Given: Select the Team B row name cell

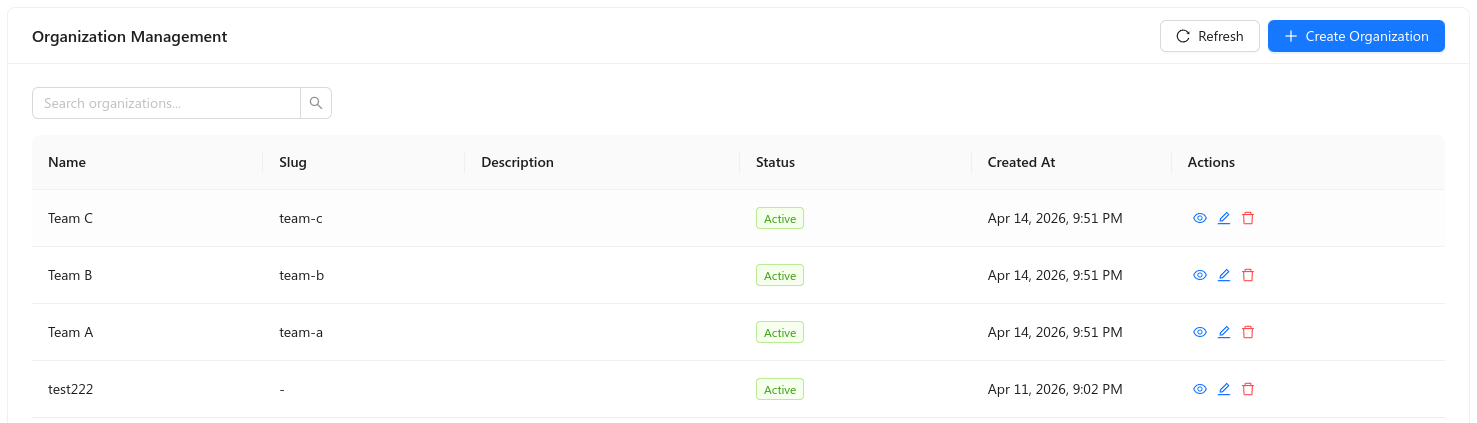Looking at the screenshot, I should (148, 275).
